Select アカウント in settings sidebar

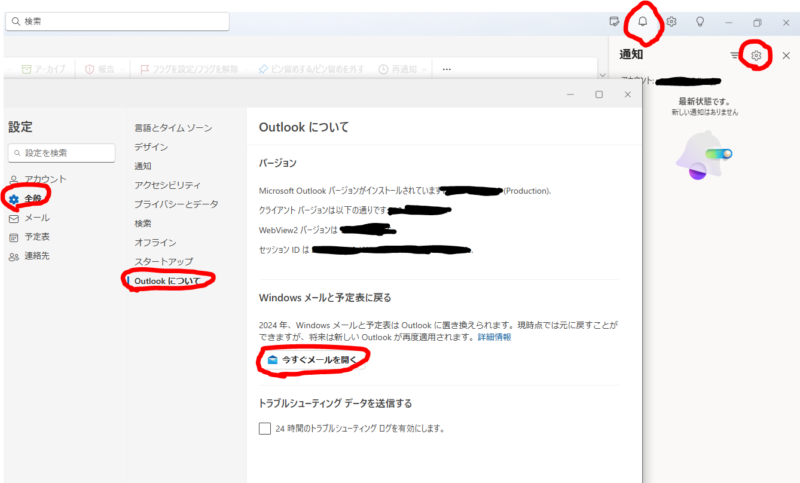point(38,179)
